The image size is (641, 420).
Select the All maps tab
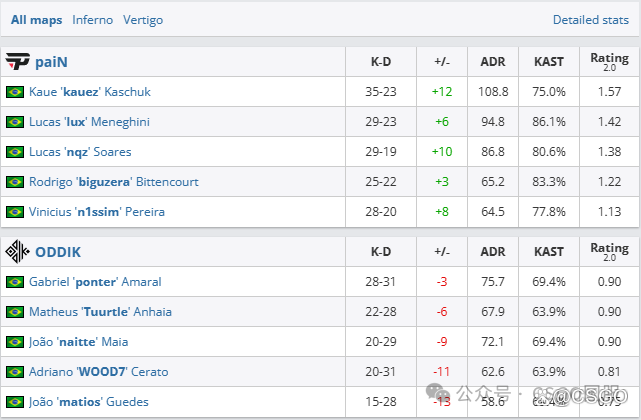coord(36,20)
